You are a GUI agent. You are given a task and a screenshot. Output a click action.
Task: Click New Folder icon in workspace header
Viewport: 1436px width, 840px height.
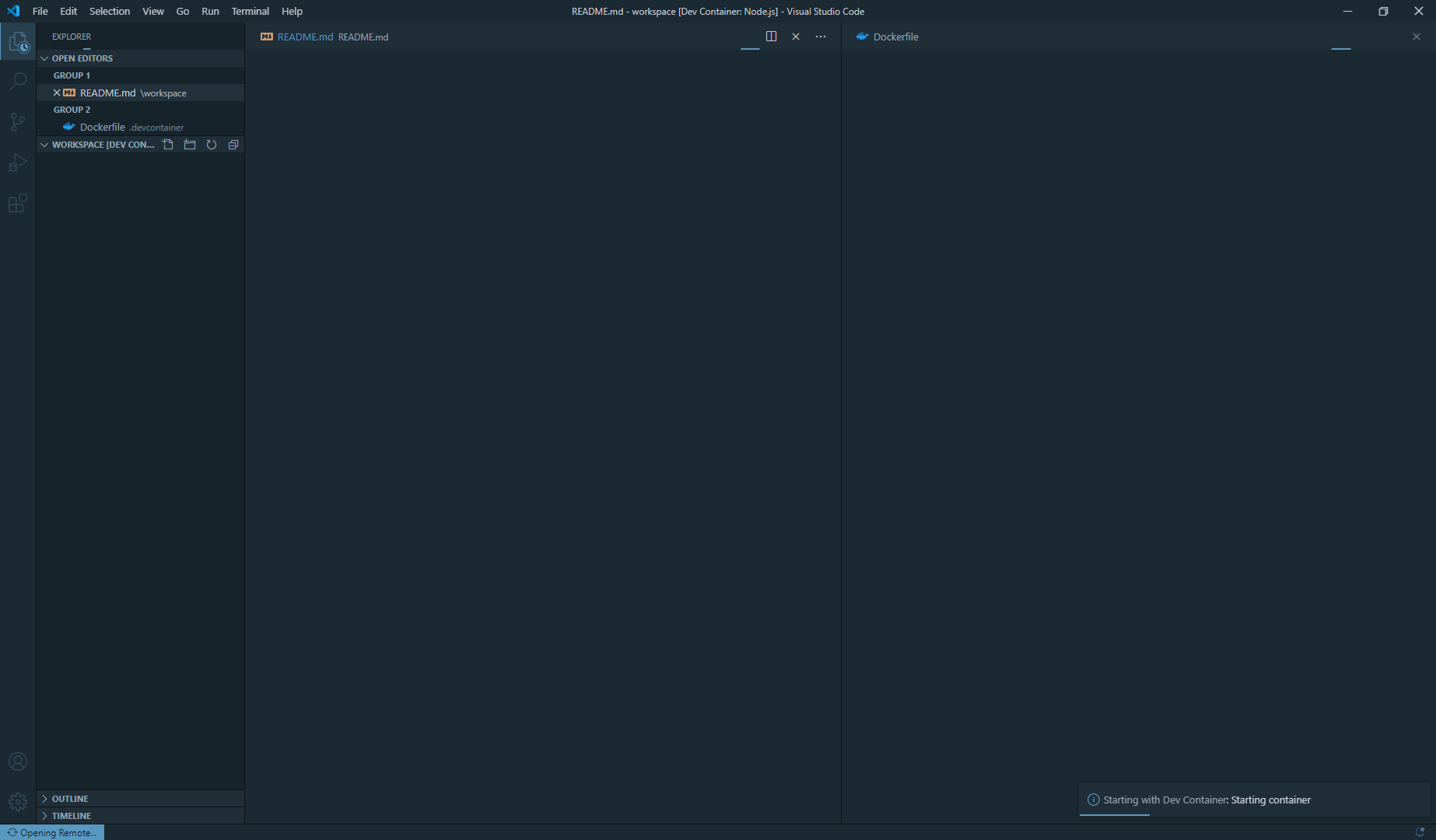point(190,145)
